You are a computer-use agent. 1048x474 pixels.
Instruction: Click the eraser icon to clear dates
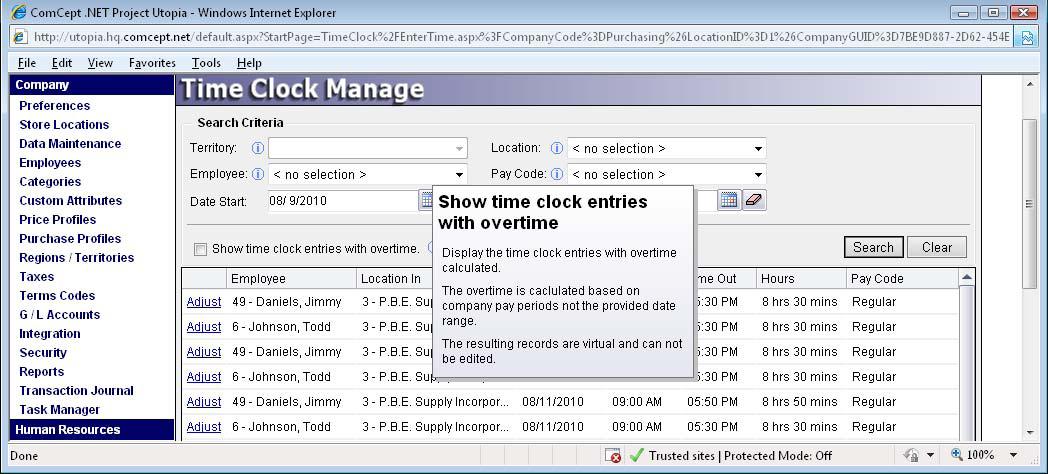click(754, 200)
